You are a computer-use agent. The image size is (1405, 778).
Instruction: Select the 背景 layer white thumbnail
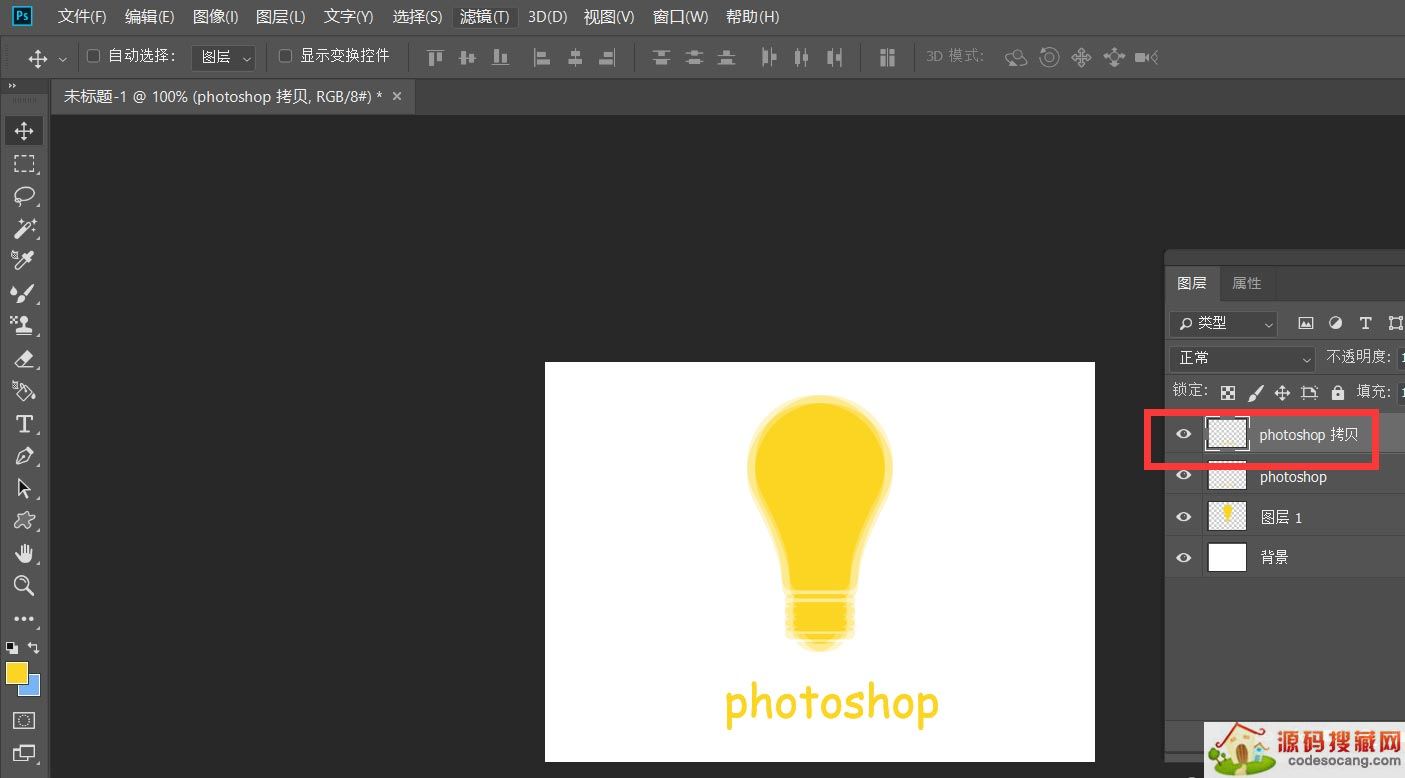pyautogui.click(x=1227, y=557)
